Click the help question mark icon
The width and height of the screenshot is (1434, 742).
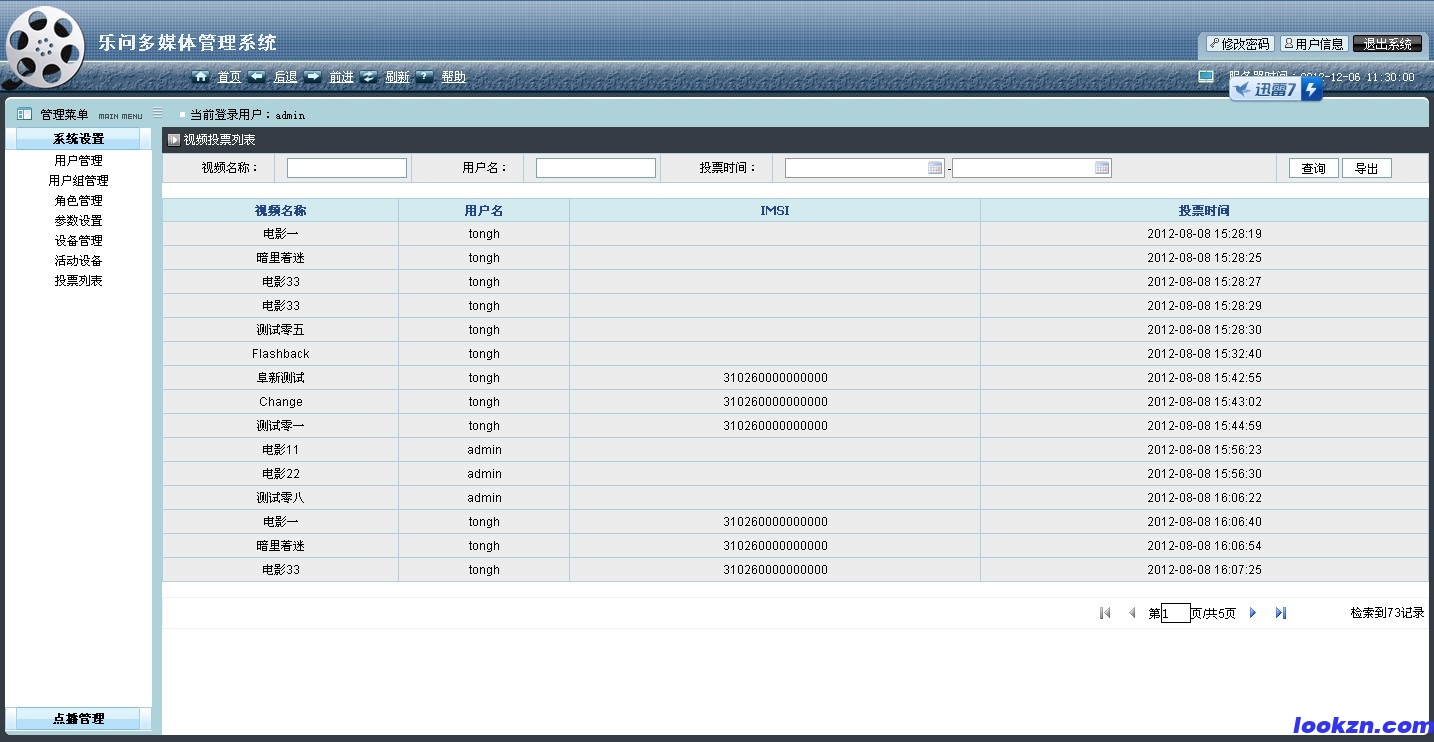pyautogui.click(x=425, y=77)
